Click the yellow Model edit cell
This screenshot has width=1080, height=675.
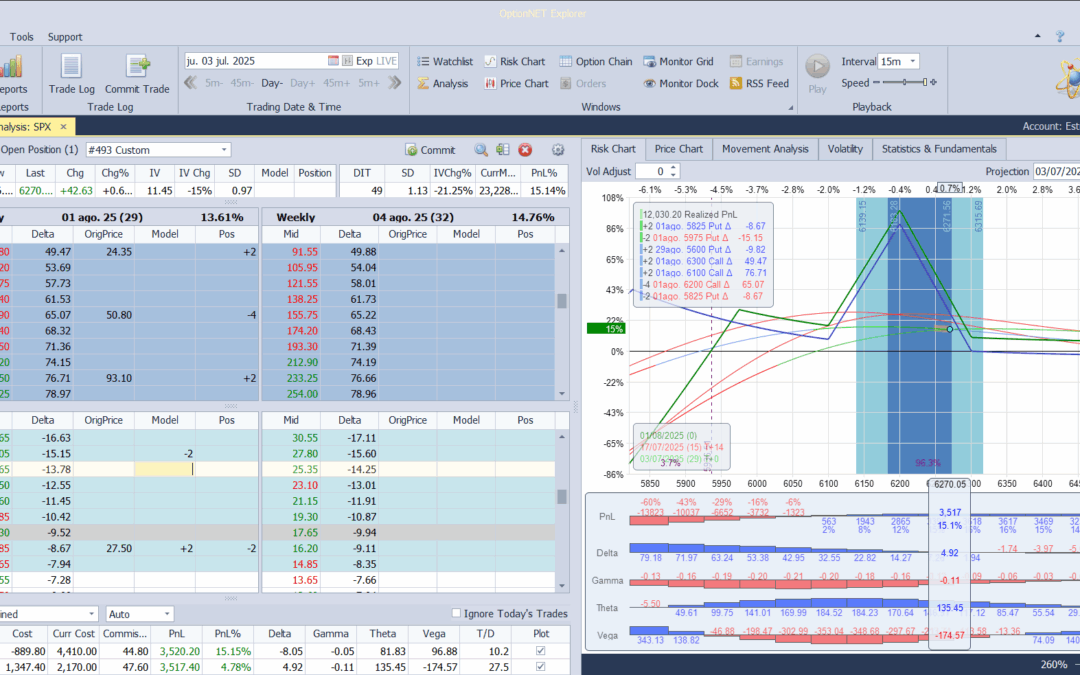coord(164,469)
